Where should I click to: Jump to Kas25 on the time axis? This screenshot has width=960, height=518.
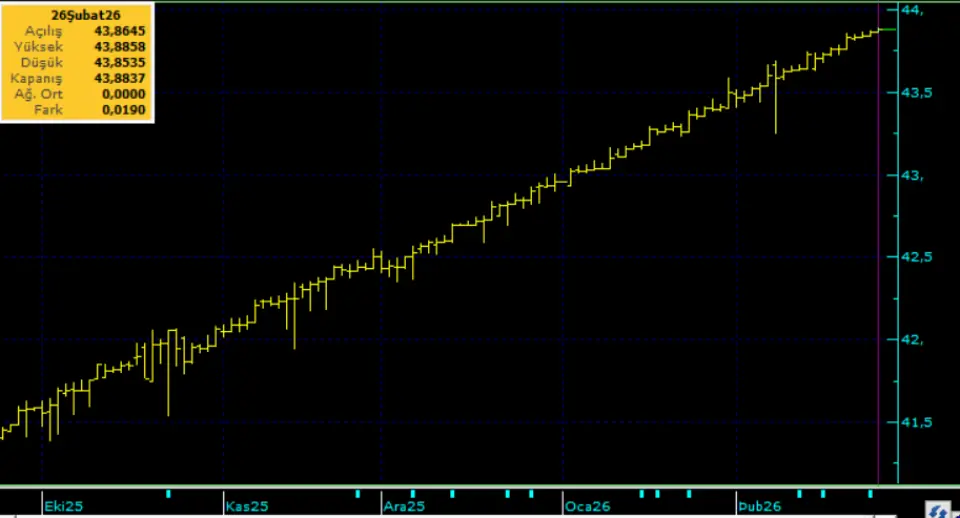[247, 507]
